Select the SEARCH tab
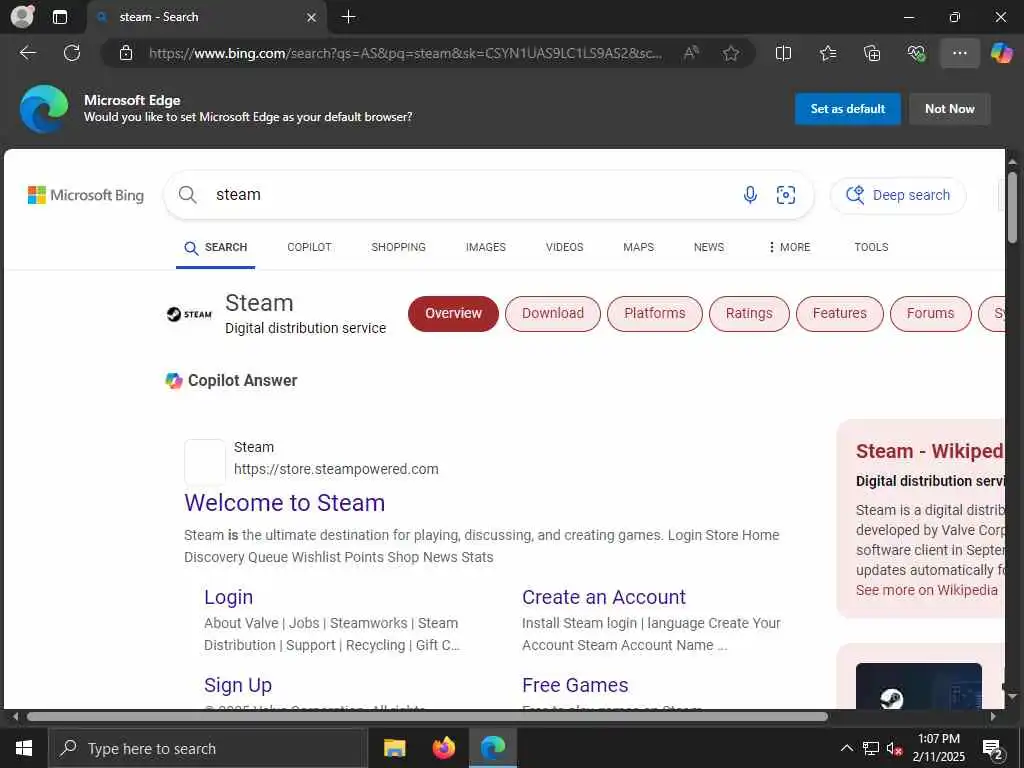Screen dimensions: 1024x768 [216, 248]
